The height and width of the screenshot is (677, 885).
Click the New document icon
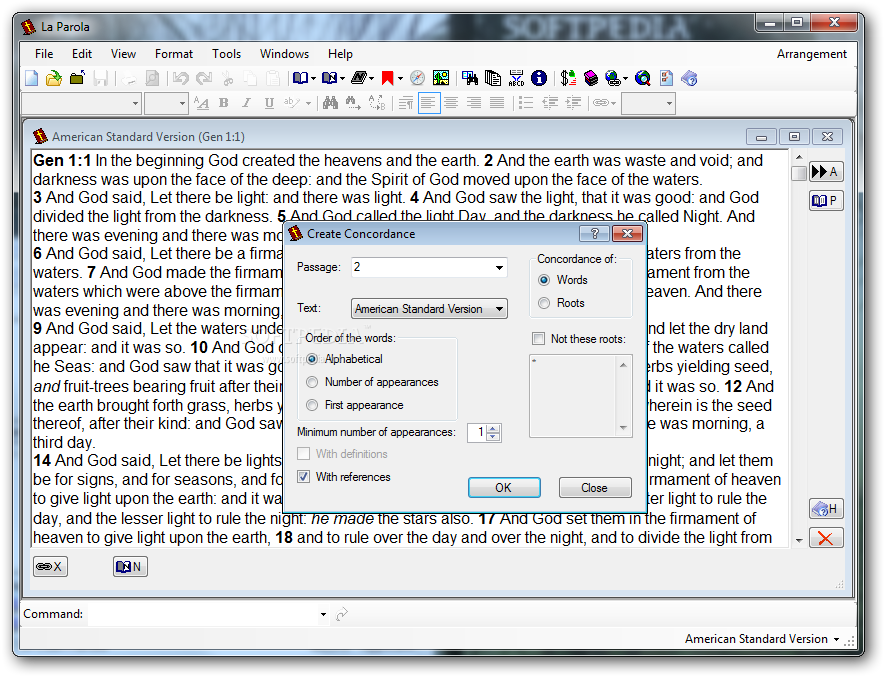click(x=32, y=78)
